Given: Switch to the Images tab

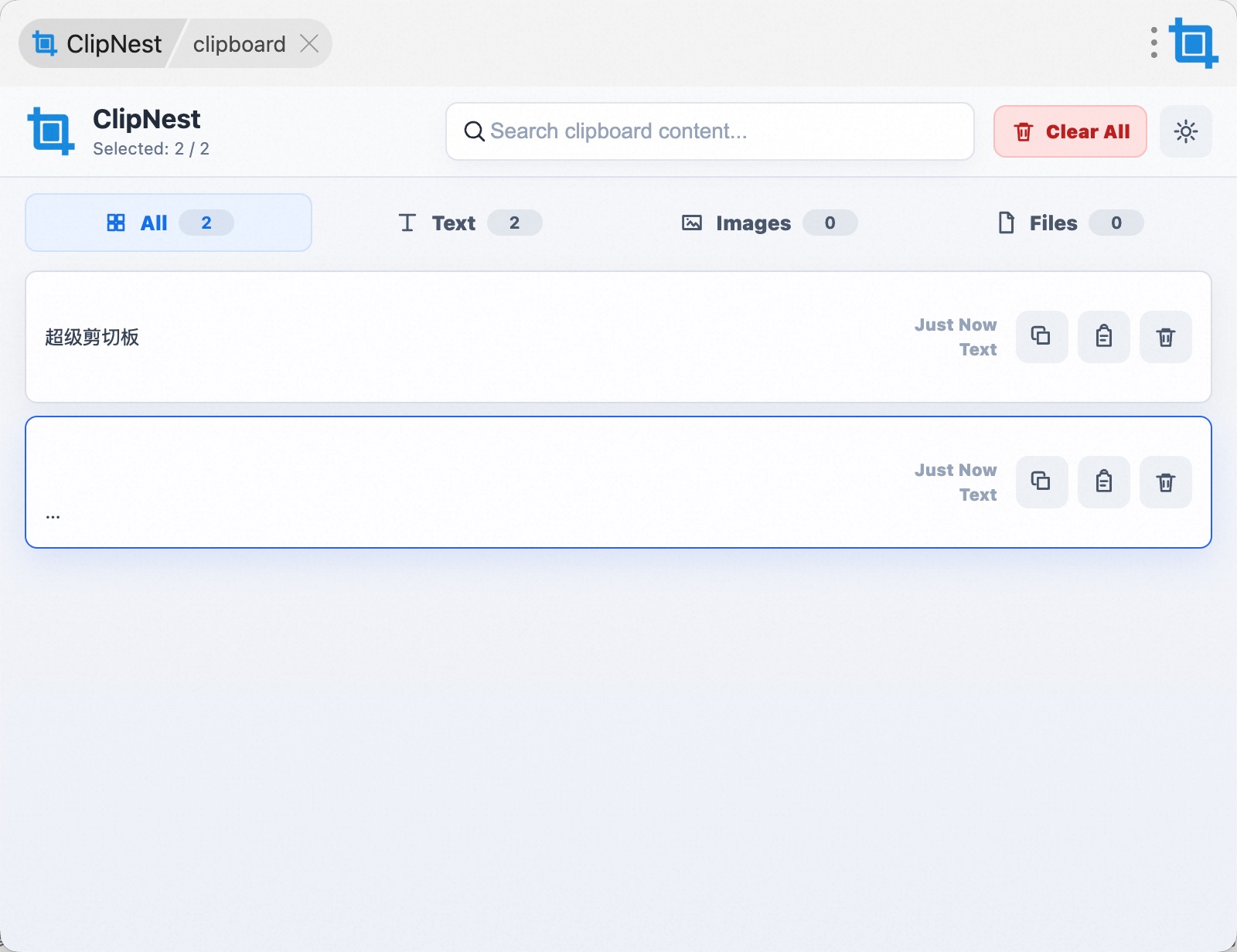Looking at the screenshot, I should pyautogui.click(x=768, y=223).
